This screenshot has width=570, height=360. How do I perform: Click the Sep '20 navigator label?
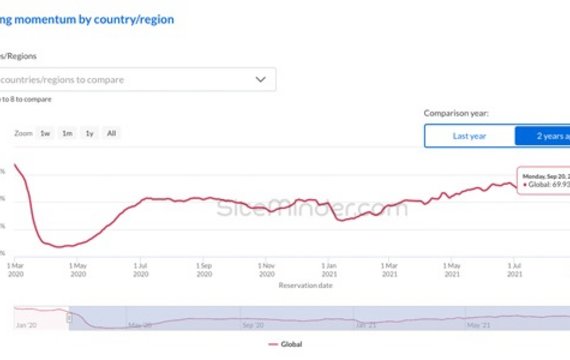coord(253,325)
